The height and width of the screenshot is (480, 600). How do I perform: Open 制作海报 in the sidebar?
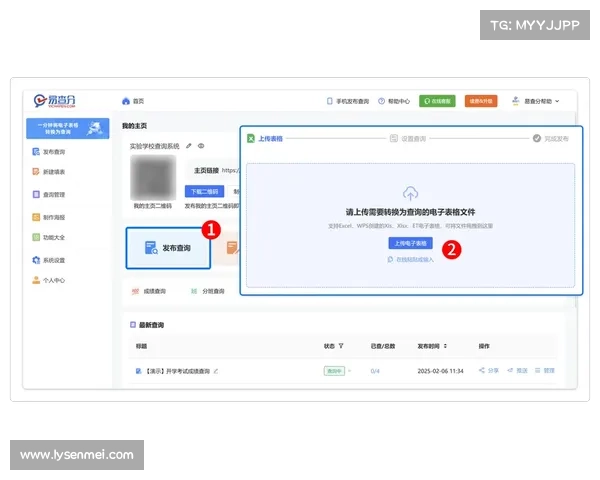coord(49,217)
